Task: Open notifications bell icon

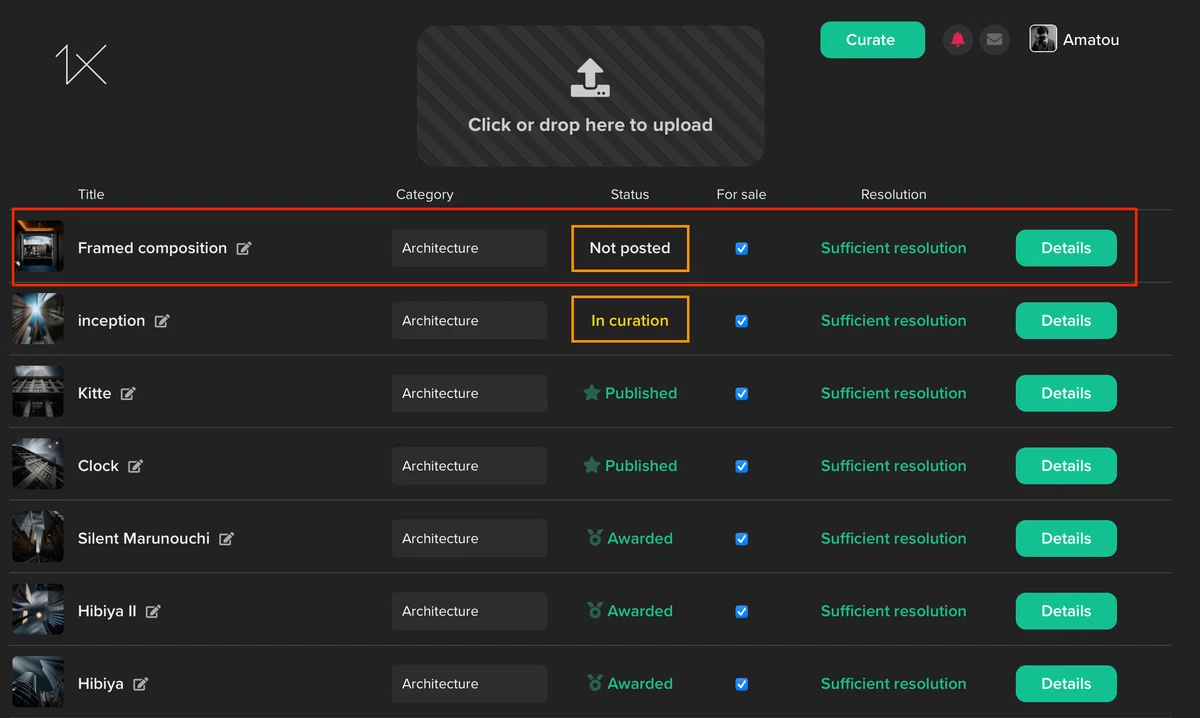Action: (958, 40)
